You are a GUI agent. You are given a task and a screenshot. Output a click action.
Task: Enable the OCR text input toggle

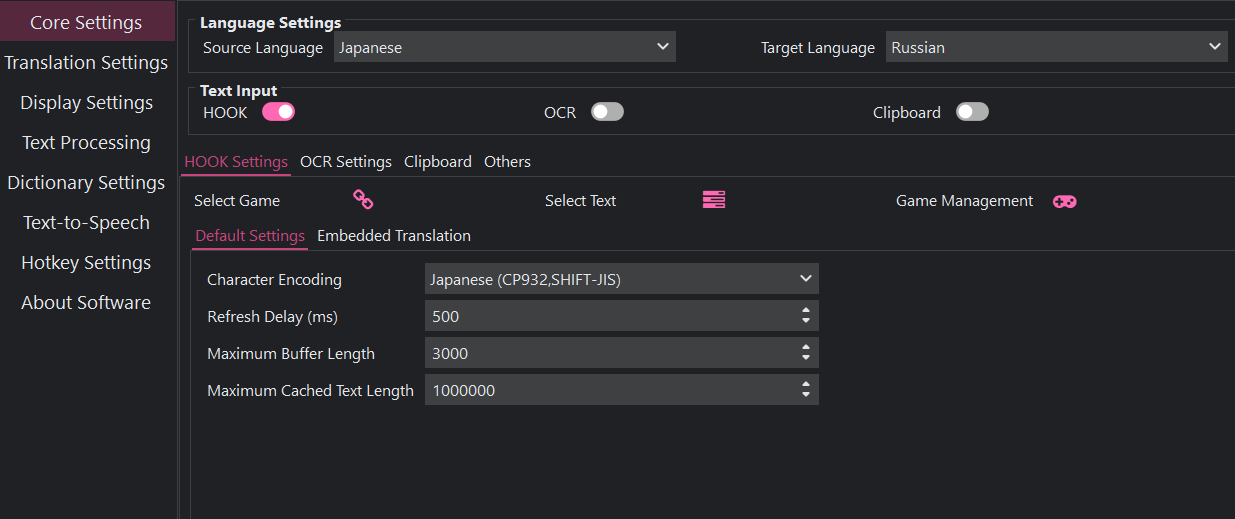pos(607,112)
